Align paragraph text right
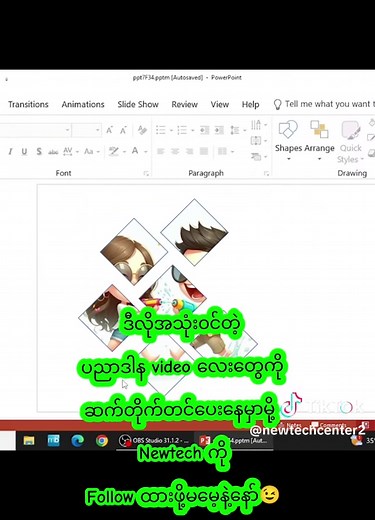The width and height of the screenshot is (375, 520). tap(189, 152)
